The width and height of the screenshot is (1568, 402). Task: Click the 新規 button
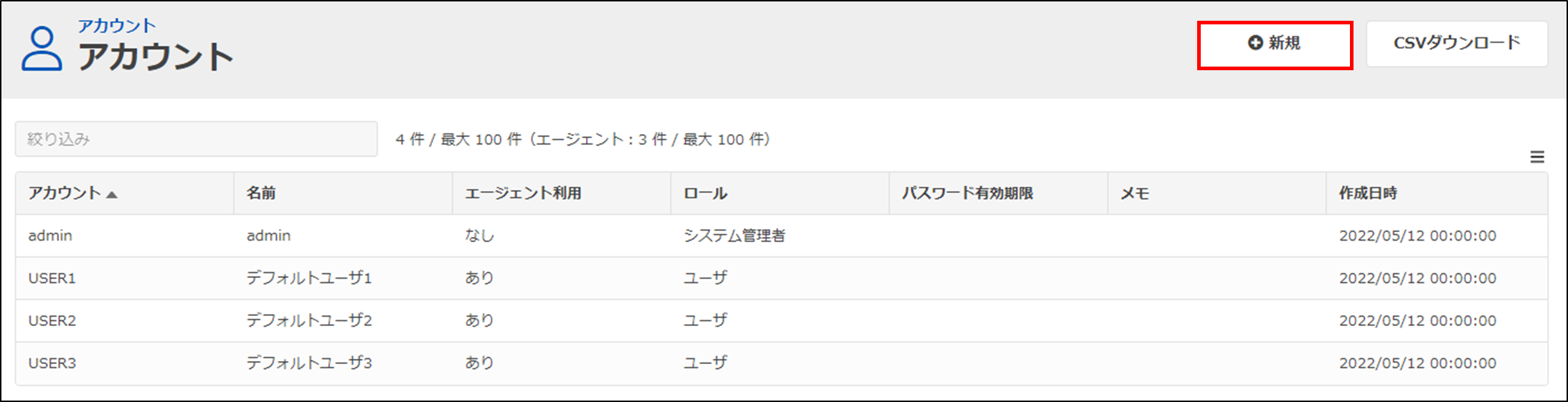coord(1275,44)
